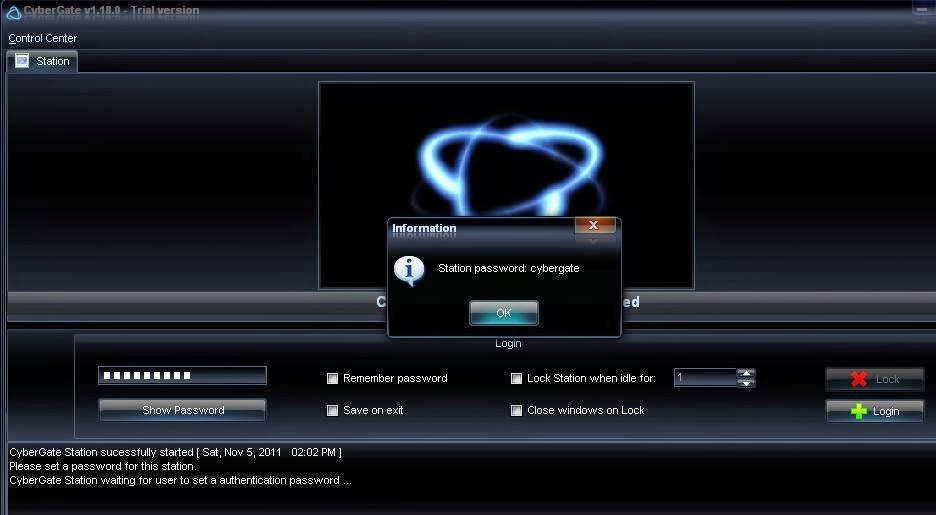Check Close windows on Lock option
936x515 pixels.
pyautogui.click(x=516, y=411)
